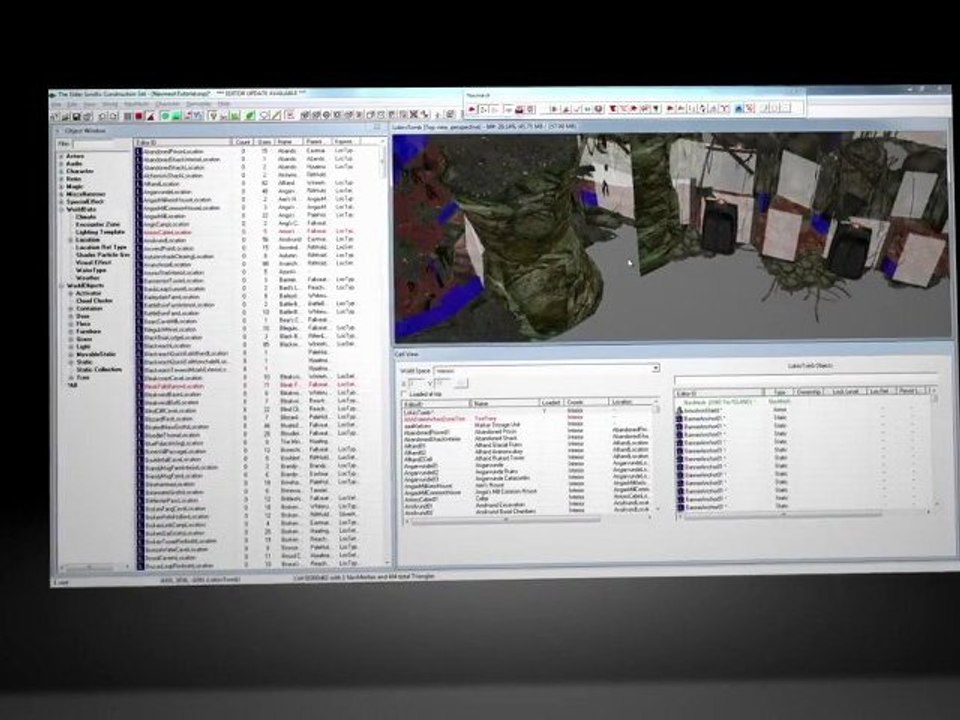Screen dimensions: 960x720
Task: Select the *All tree entry
Action: coord(73,384)
